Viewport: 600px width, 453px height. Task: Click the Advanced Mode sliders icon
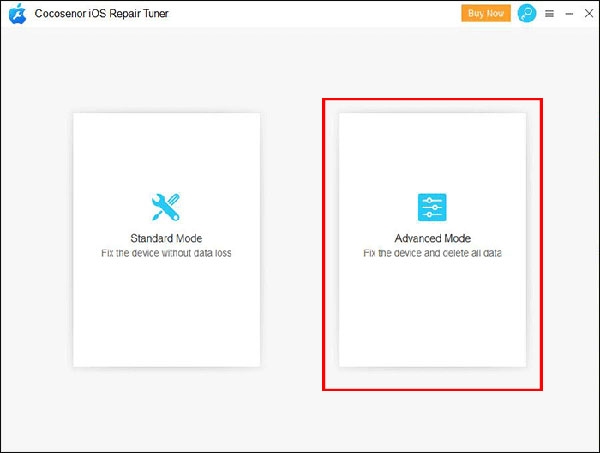(x=432, y=207)
